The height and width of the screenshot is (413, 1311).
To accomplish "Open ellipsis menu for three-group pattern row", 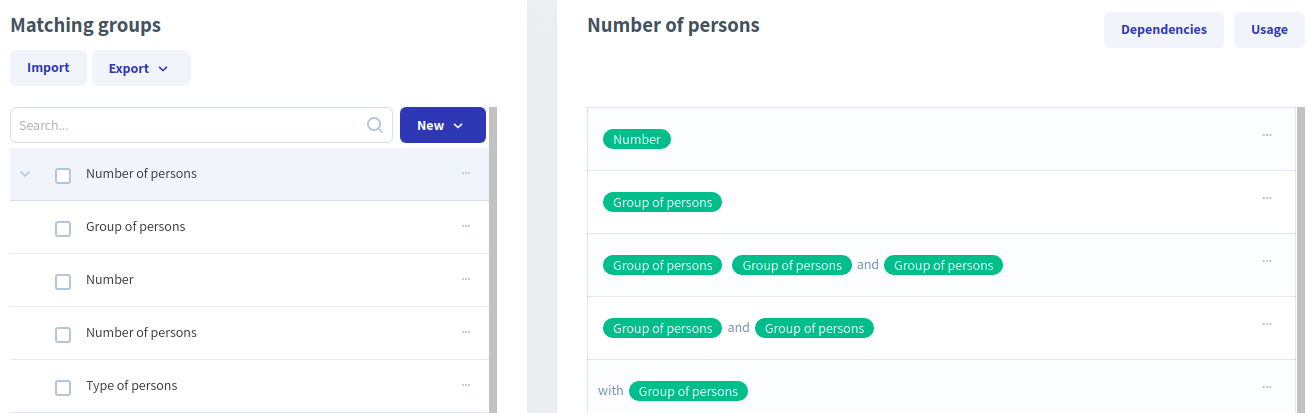I will pyautogui.click(x=1267, y=261).
